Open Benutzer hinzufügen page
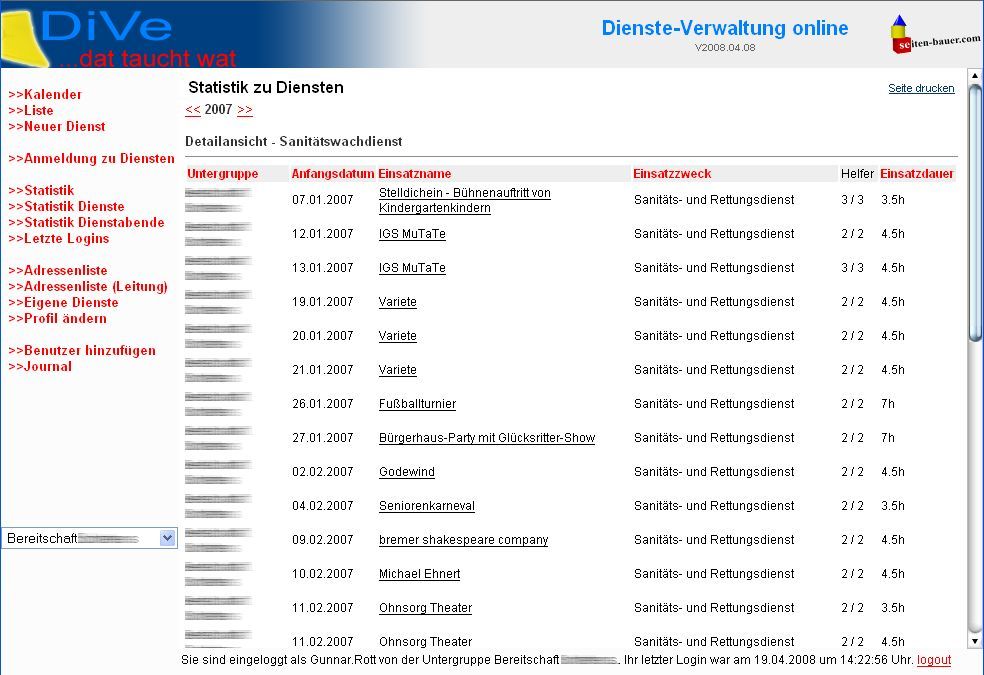The width and height of the screenshot is (984, 675). pyautogui.click(x=82, y=350)
